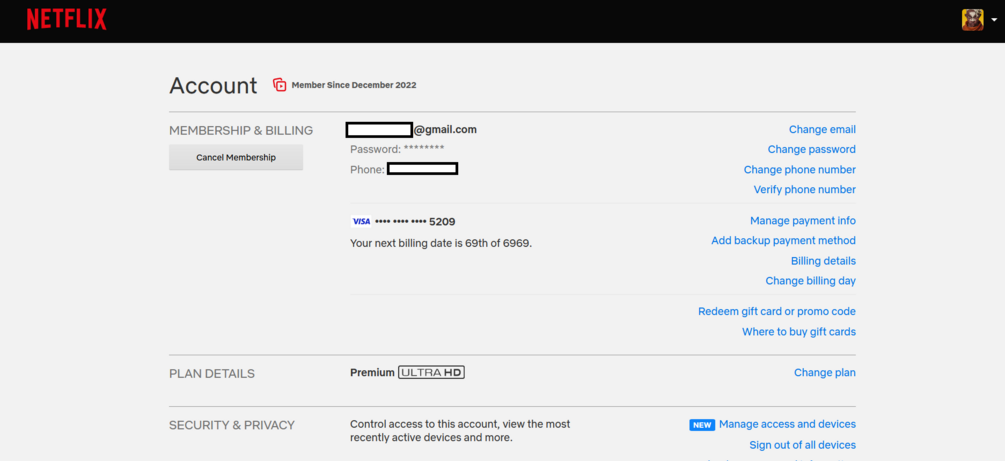Open the Billing details link
Screen dimensions: 1005x461
pyautogui.click(x=823, y=261)
